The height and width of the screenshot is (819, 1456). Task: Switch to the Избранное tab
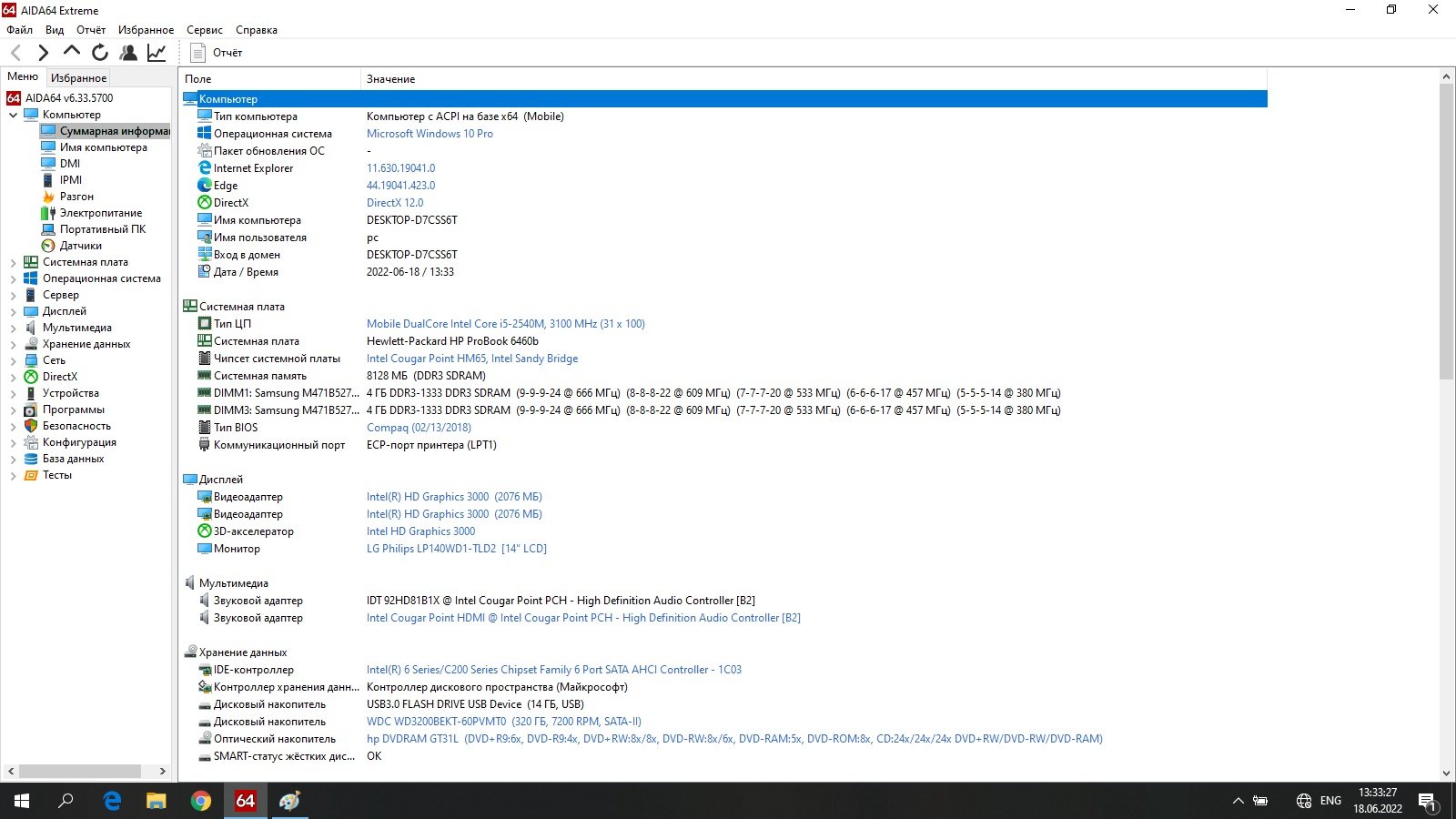click(78, 78)
